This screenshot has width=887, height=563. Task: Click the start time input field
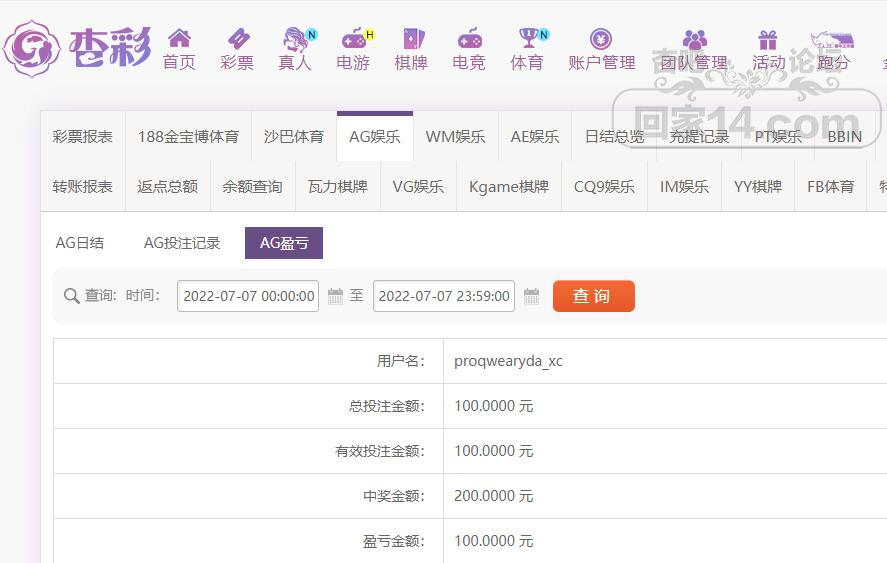tap(248, 296)
